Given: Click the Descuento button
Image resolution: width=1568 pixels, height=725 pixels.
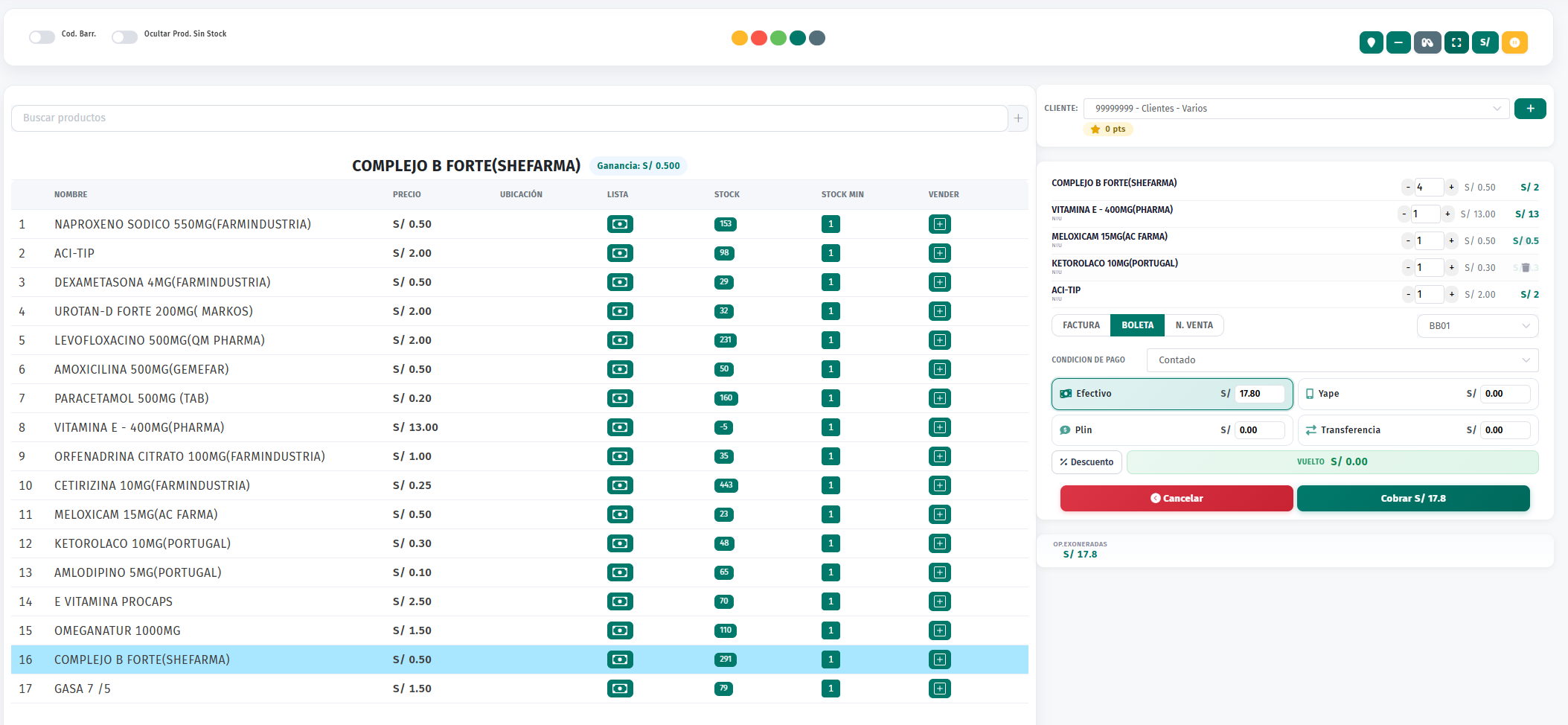Looking at the screenshot, I should click(1087, 462).
